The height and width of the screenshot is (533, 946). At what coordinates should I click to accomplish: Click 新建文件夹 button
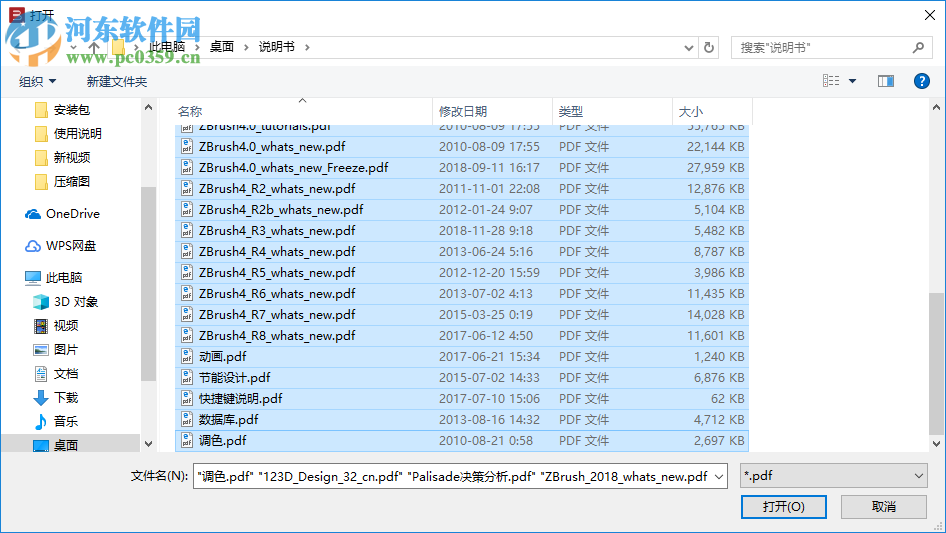pos(116,81)
